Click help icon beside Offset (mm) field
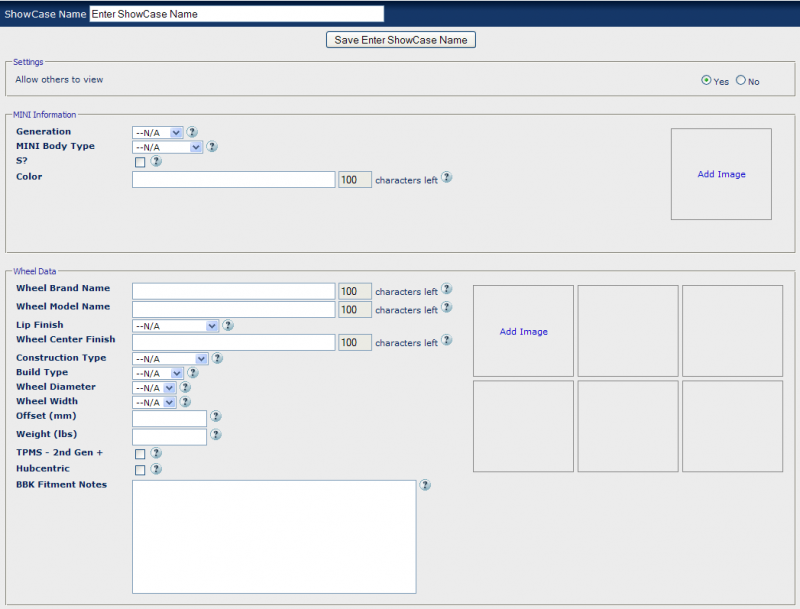 pos(216,417)
